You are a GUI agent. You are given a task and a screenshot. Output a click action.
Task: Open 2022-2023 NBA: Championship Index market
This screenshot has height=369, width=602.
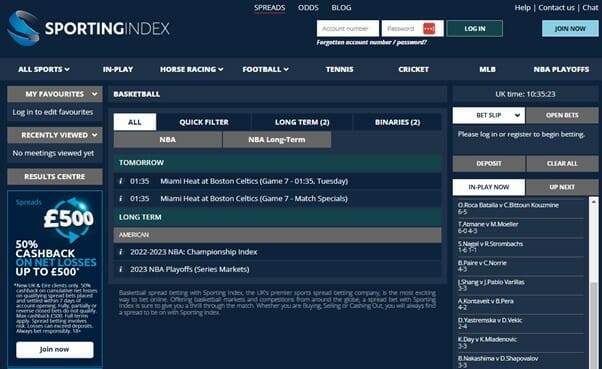(194, 252)
